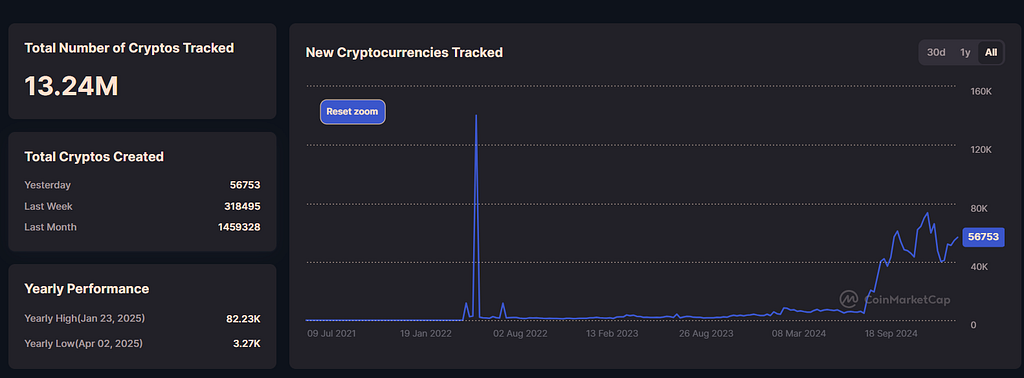The height and width of the screenshot is (378, 1024).
Task: Click the New Cryptocurrencies Tracked heading
Action: point(404,53)
